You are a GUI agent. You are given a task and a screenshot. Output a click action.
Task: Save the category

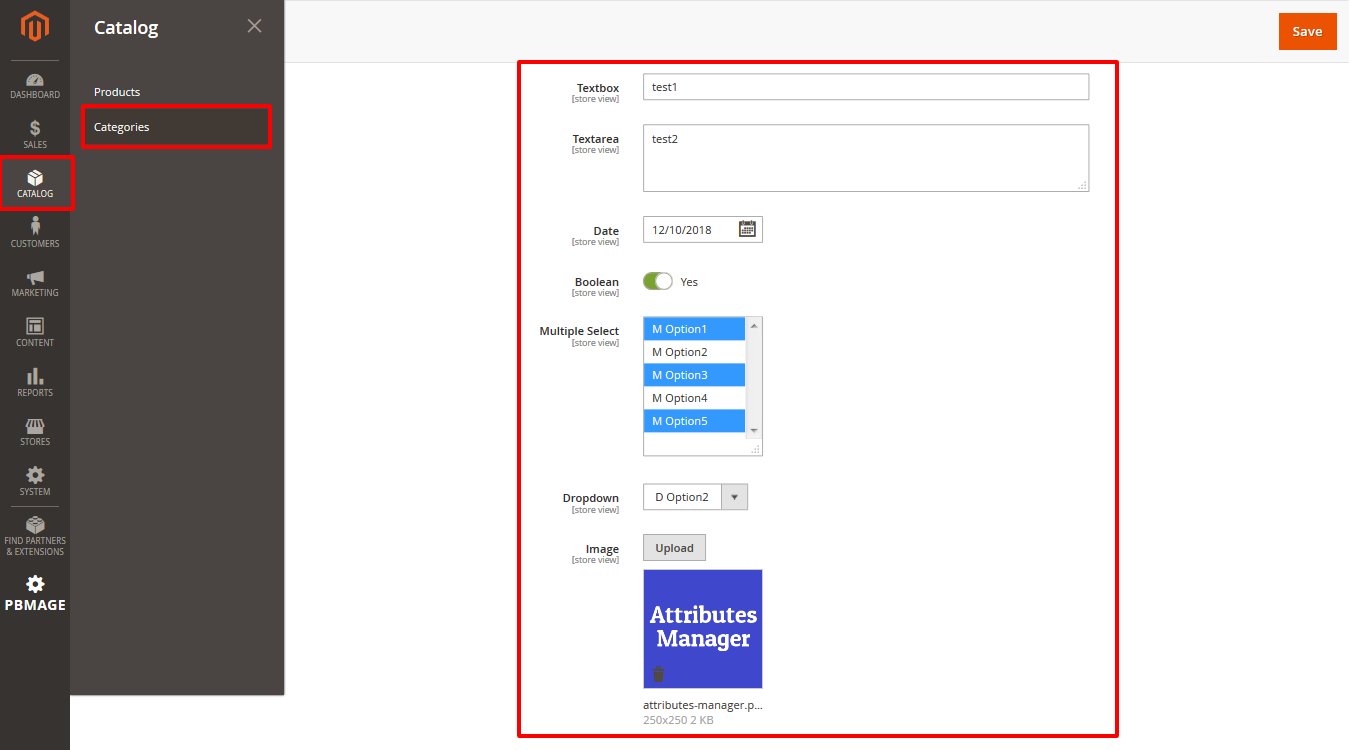1307,31
